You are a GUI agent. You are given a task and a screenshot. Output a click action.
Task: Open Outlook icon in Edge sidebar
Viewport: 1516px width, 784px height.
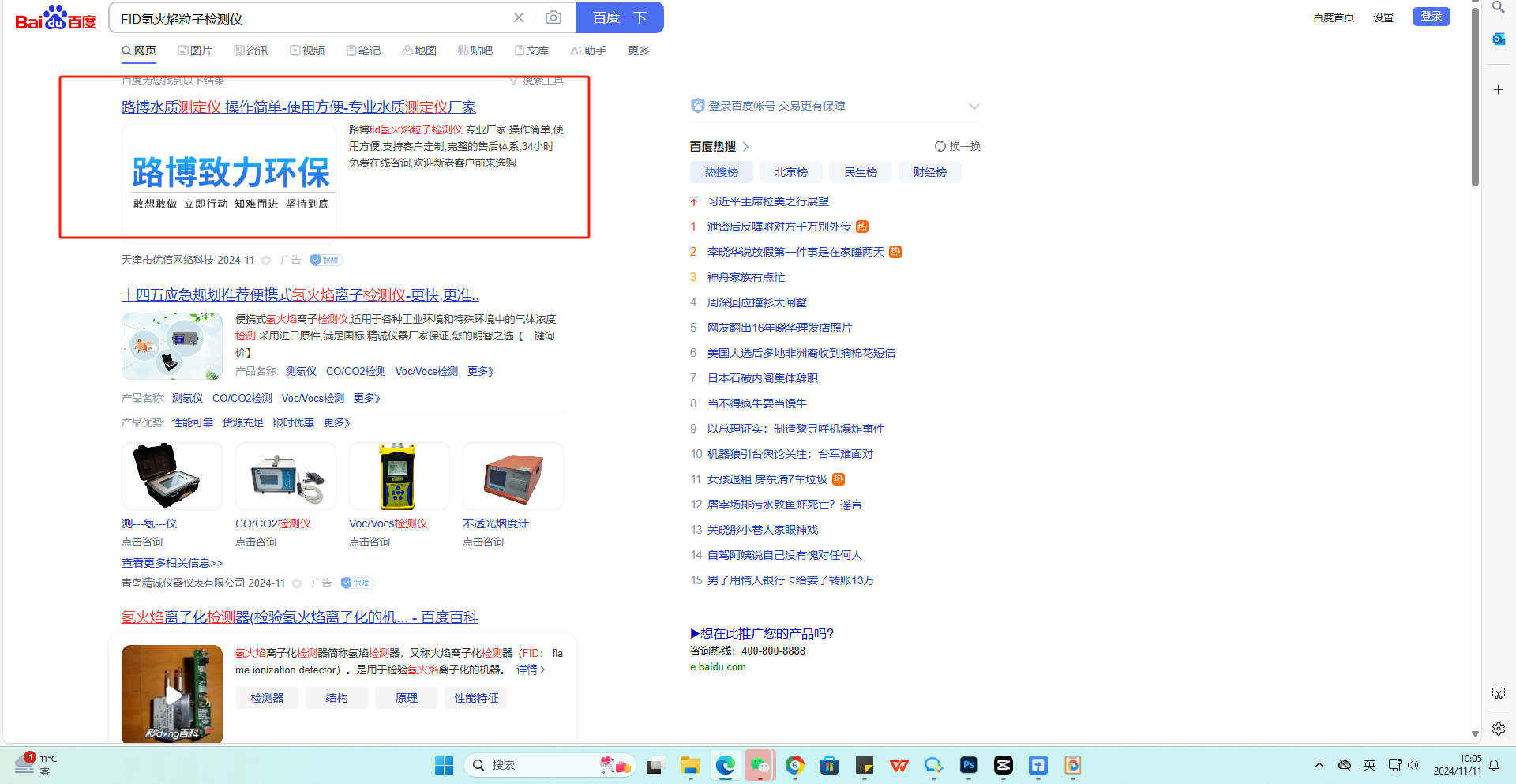1498,39
